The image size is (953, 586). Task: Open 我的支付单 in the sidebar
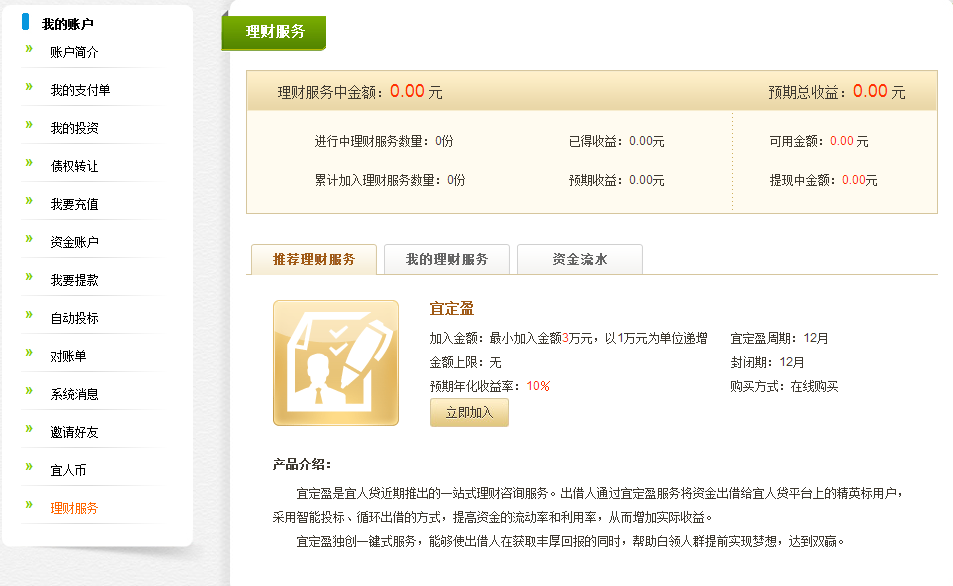80,90
